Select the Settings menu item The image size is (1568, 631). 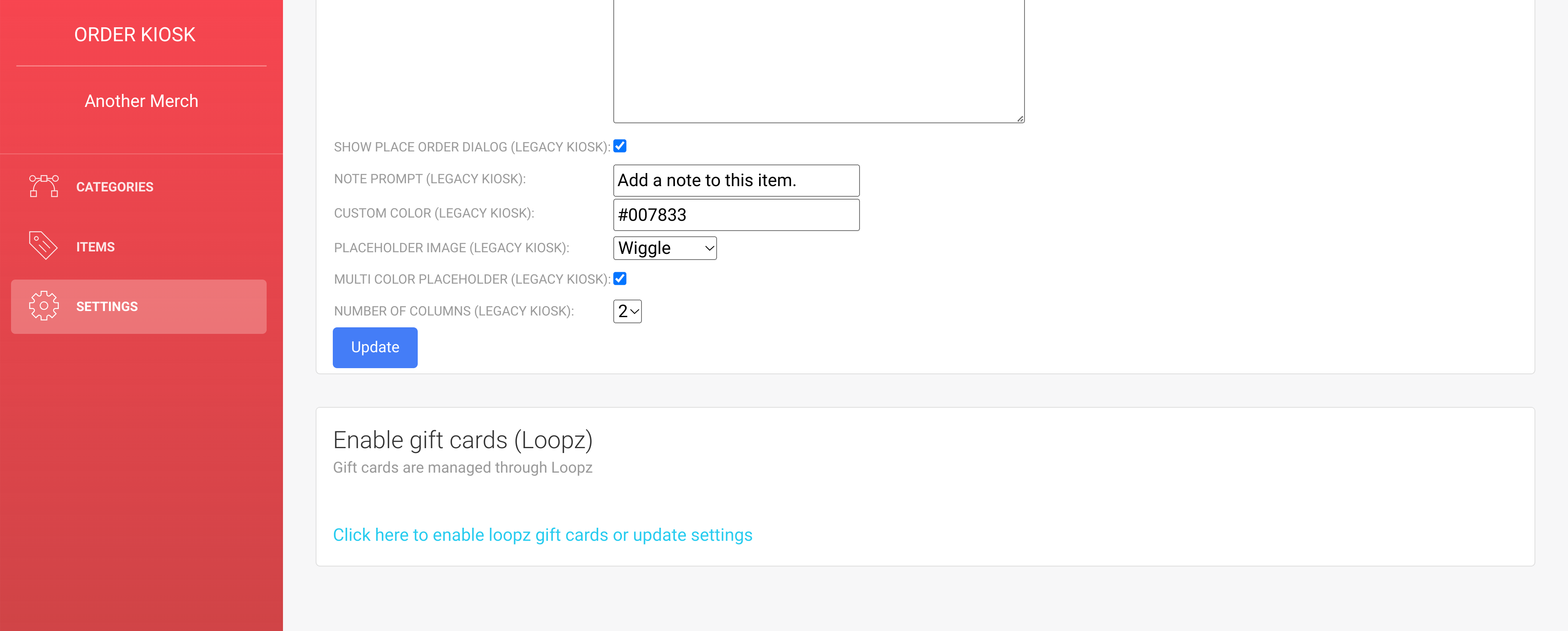[x=139, y=307]
